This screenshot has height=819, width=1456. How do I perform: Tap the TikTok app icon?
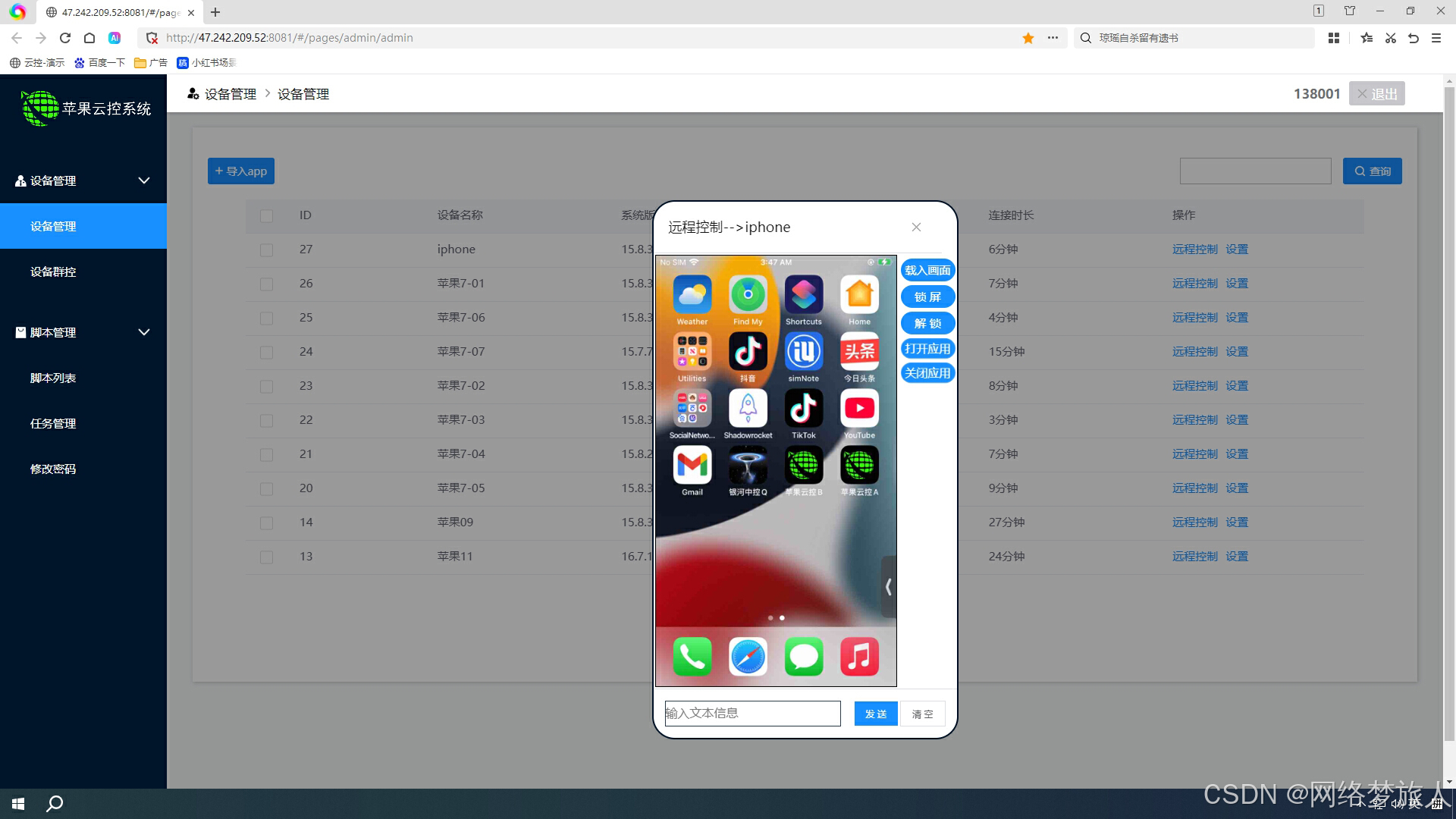[x=803, y=409]
